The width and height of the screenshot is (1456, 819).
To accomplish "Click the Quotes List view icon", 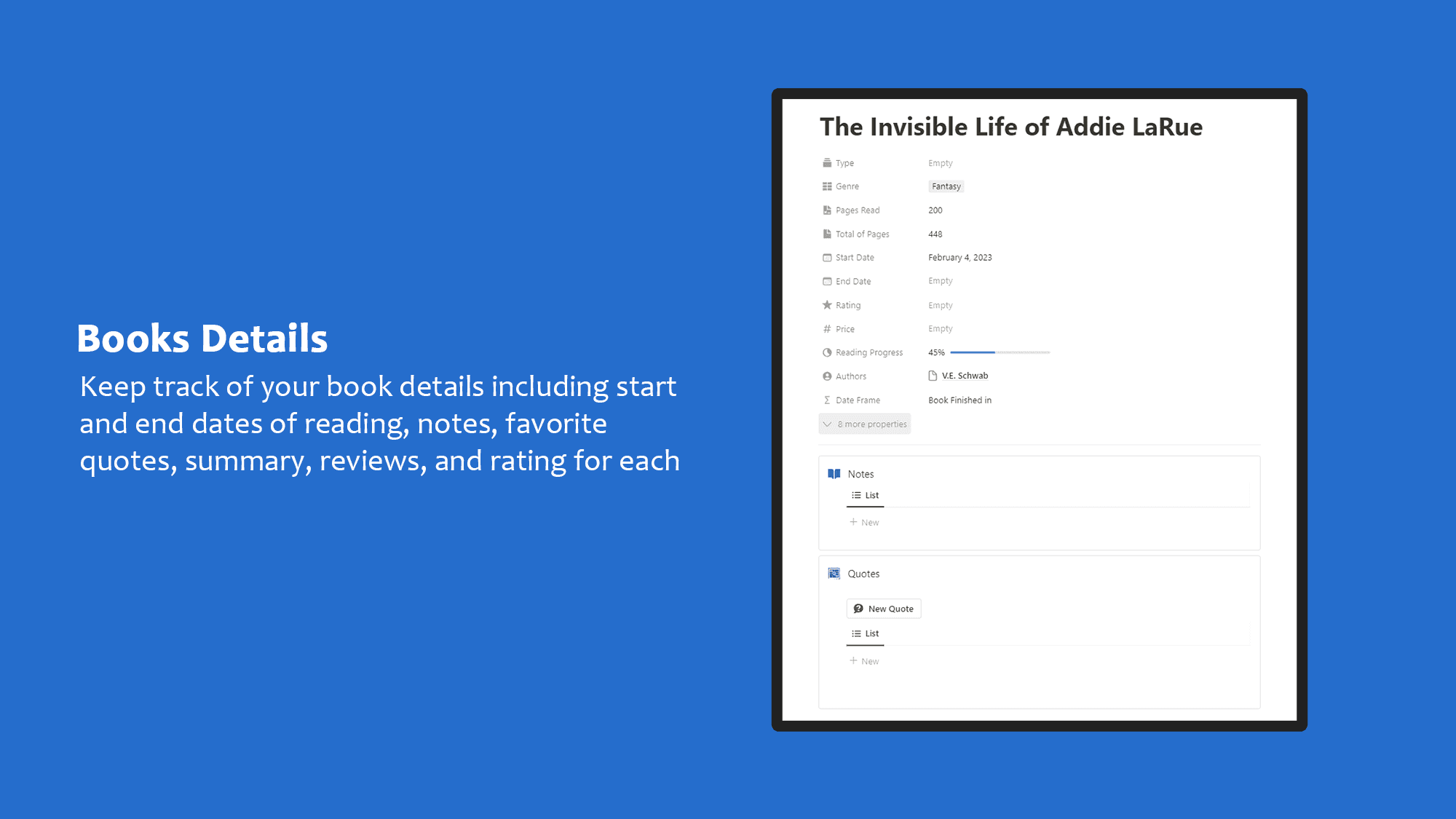I will pyautogui.click(x=856, y=633).
